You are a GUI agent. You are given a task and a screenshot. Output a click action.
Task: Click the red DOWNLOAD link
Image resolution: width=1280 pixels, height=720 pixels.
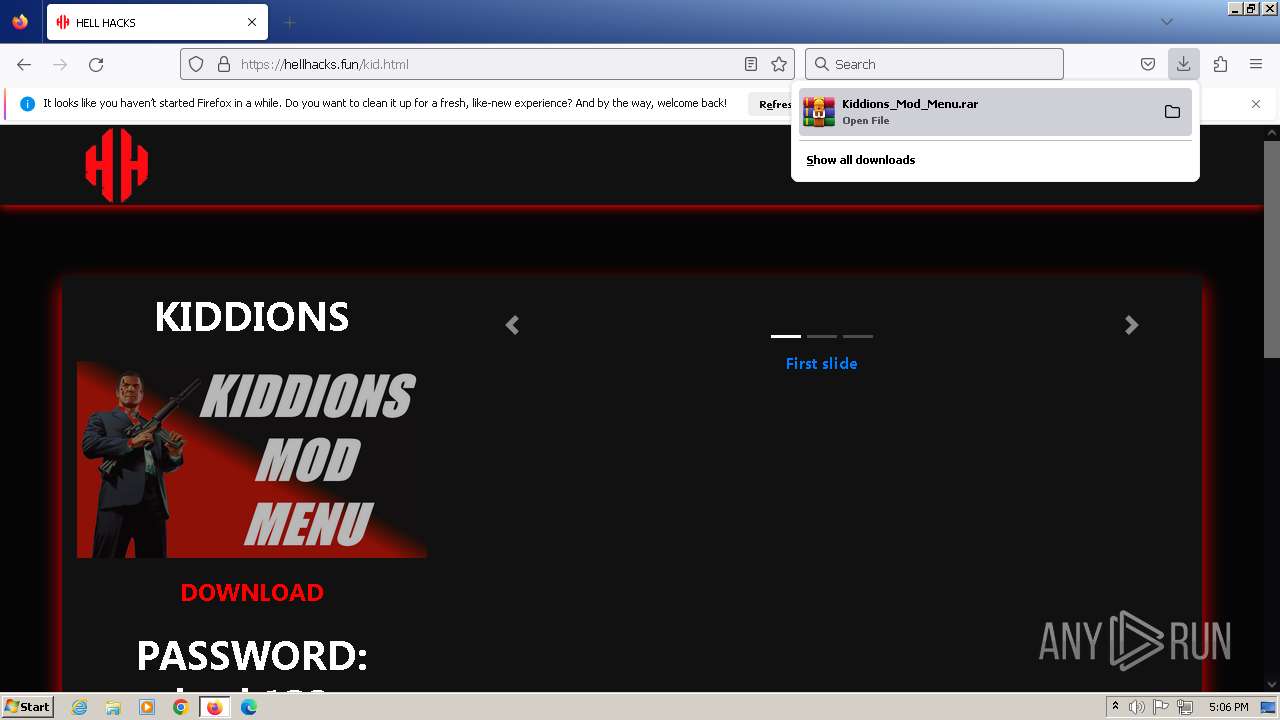pos(252,592)
